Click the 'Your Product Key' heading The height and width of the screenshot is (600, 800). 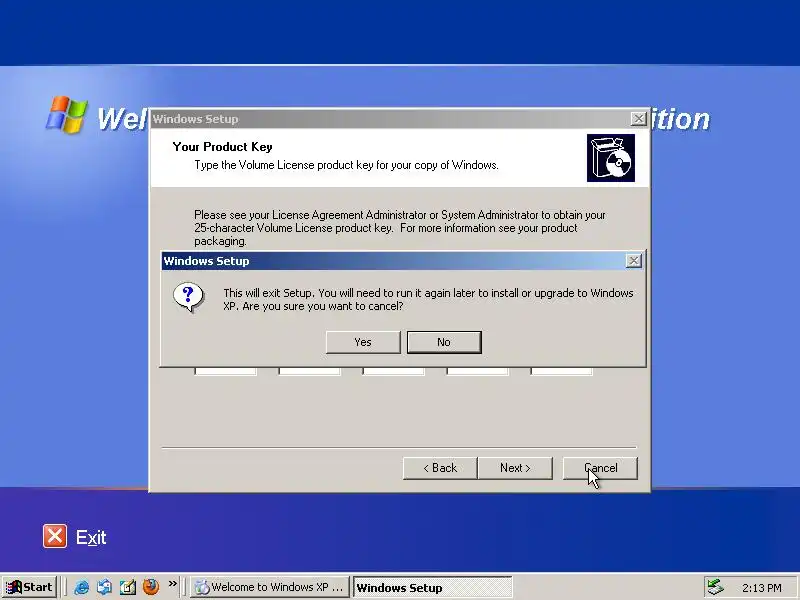pos(222,147)
